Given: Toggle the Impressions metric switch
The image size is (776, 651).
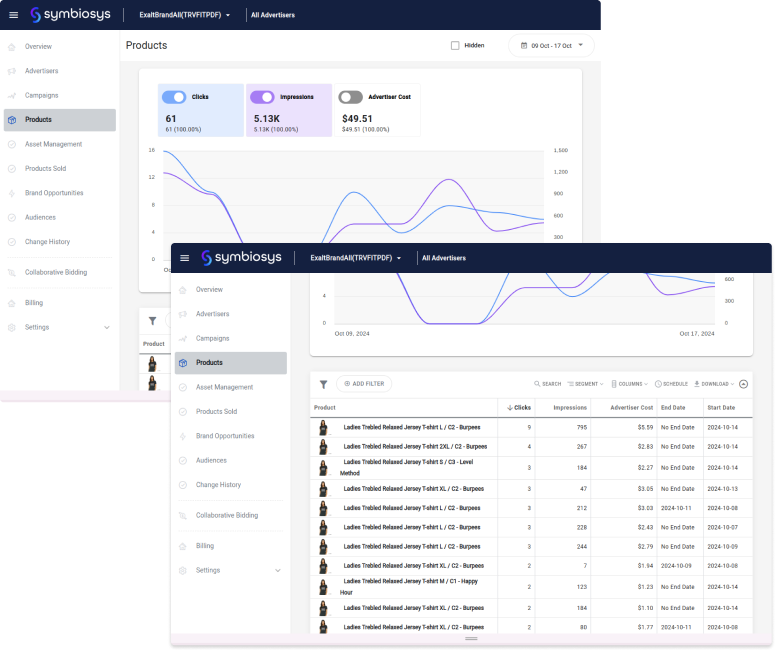Looking at the screenshot, I should 262,97.
